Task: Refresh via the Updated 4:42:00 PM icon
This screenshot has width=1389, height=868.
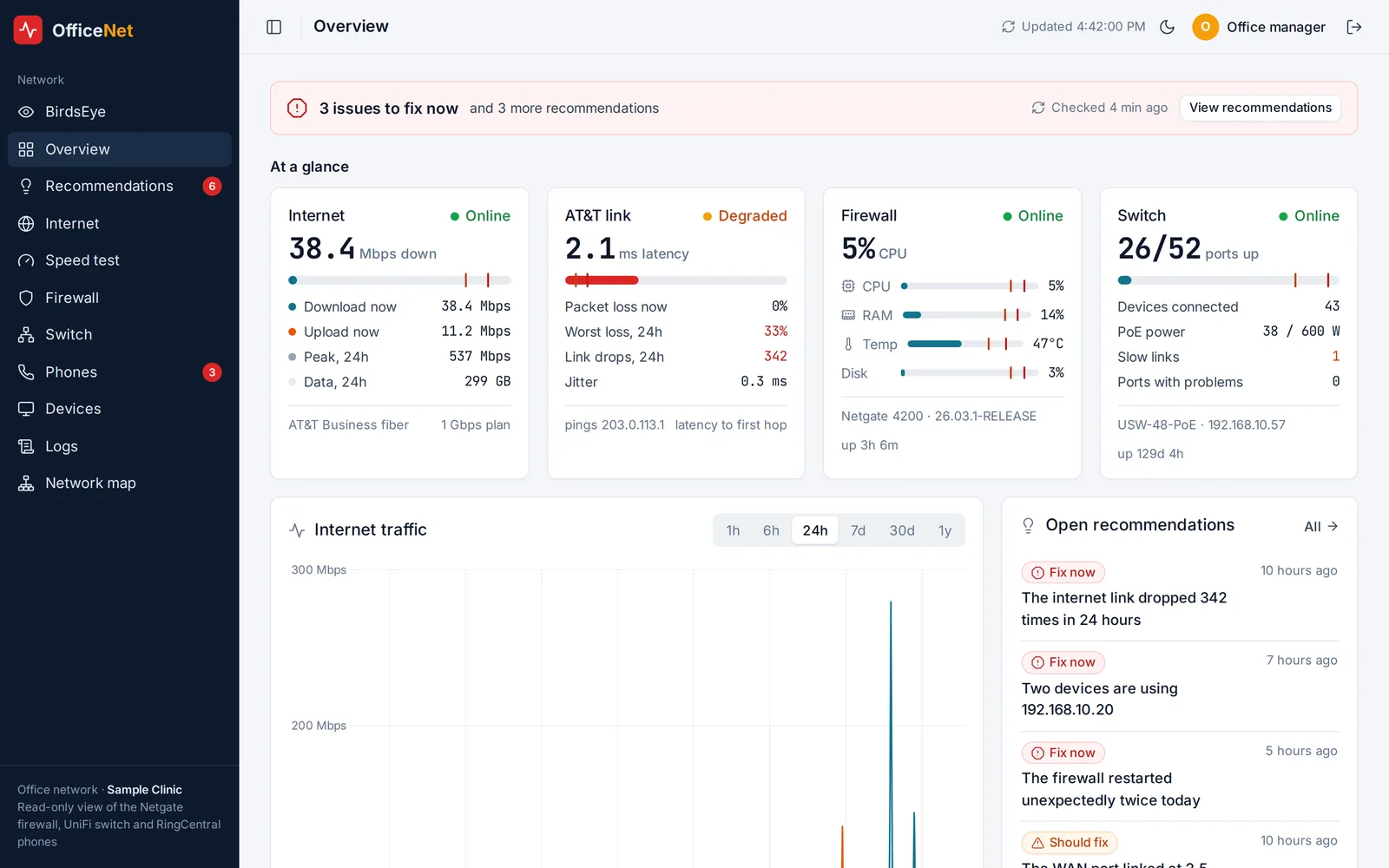Action: point(1008,27)
